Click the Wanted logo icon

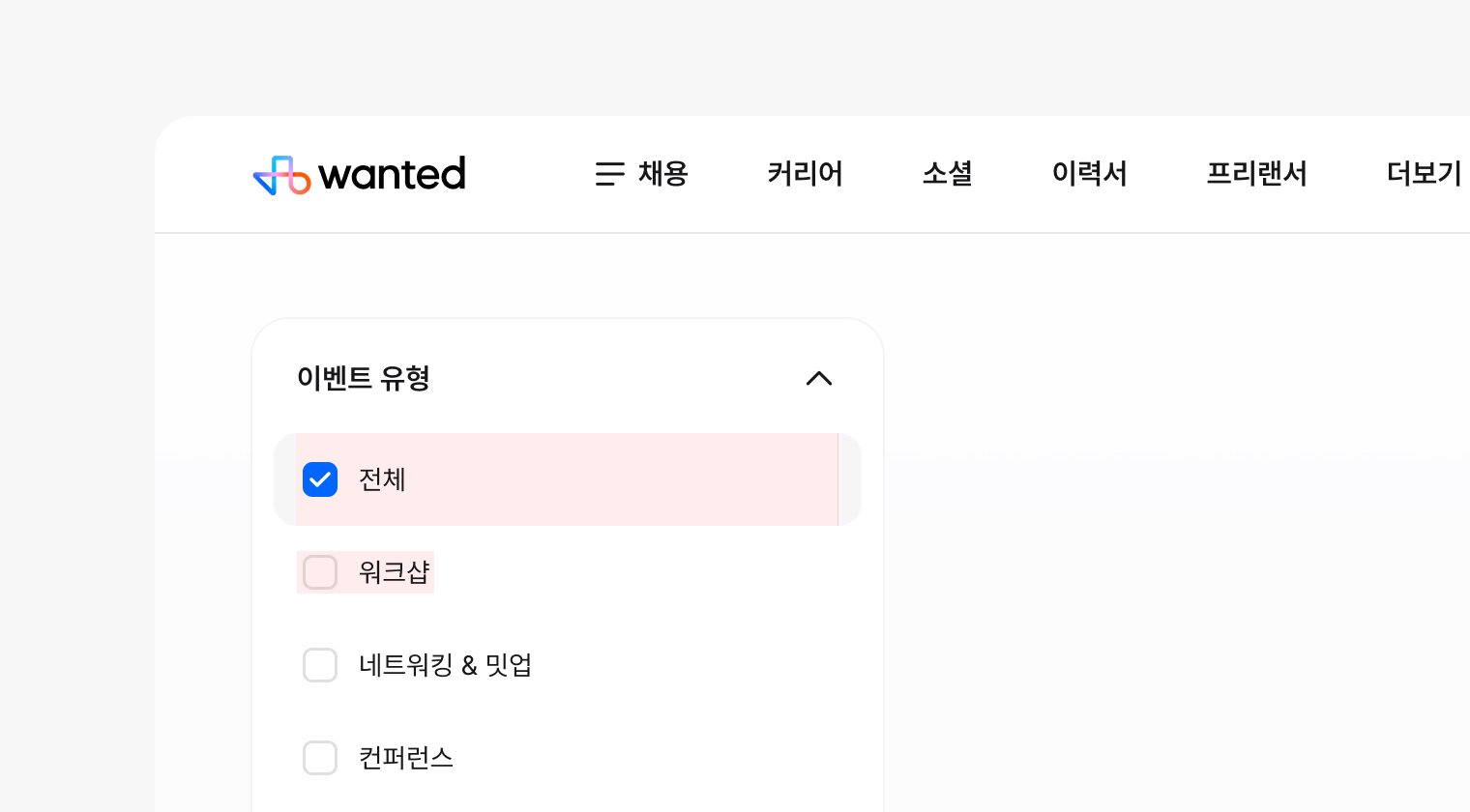click(x=281, y=175)
